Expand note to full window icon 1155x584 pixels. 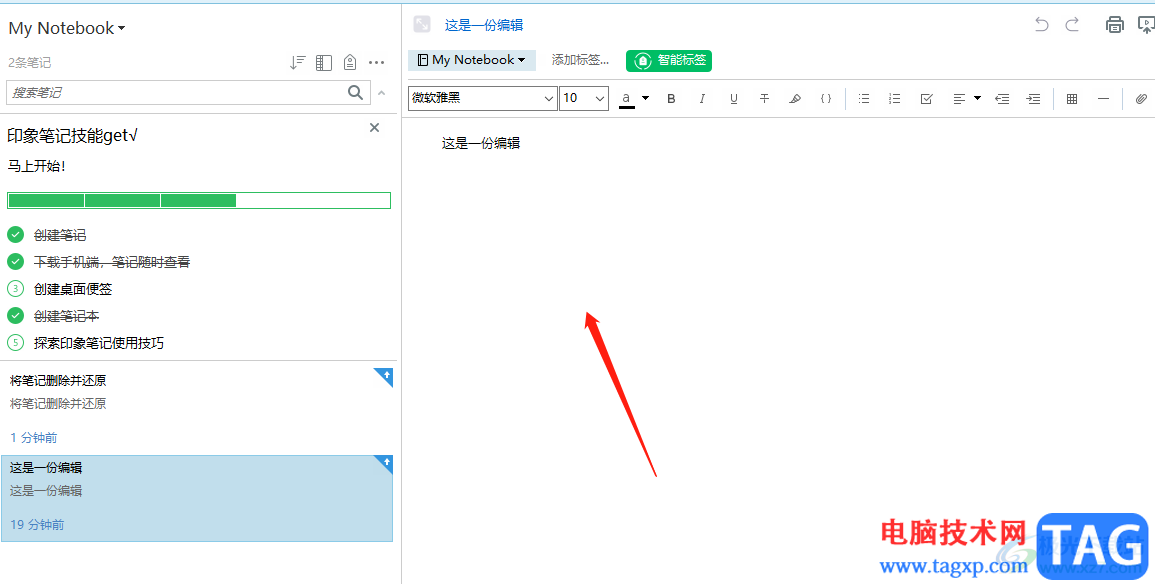pyautogui.click(x=421, y=24)
